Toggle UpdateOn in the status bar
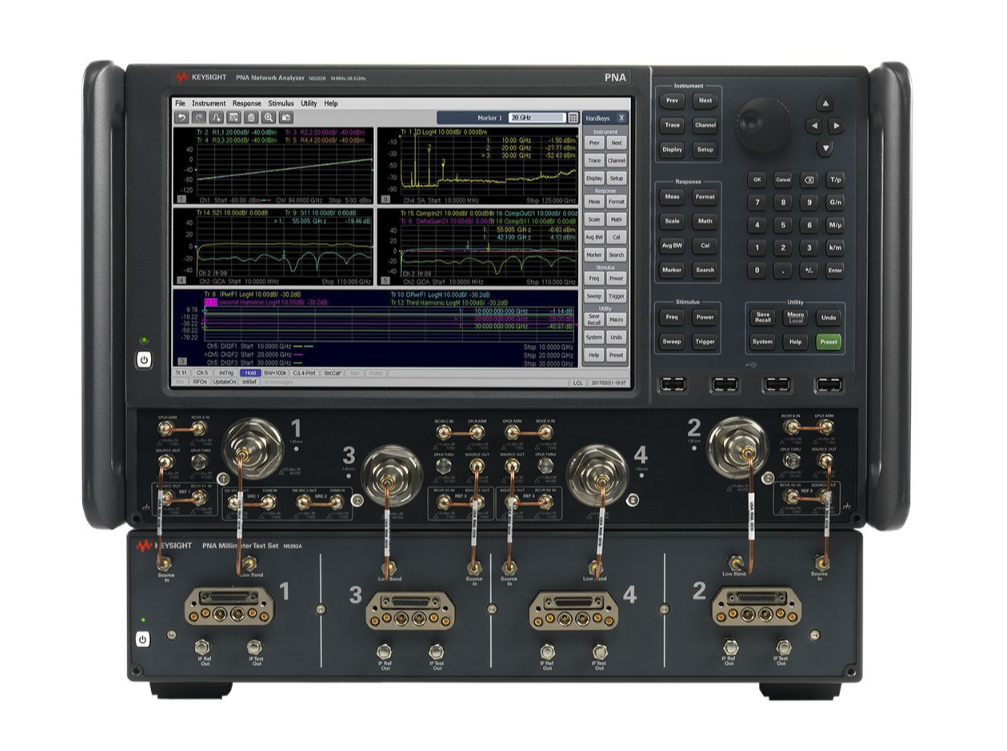1007x751 pixels. pos(223,382)
